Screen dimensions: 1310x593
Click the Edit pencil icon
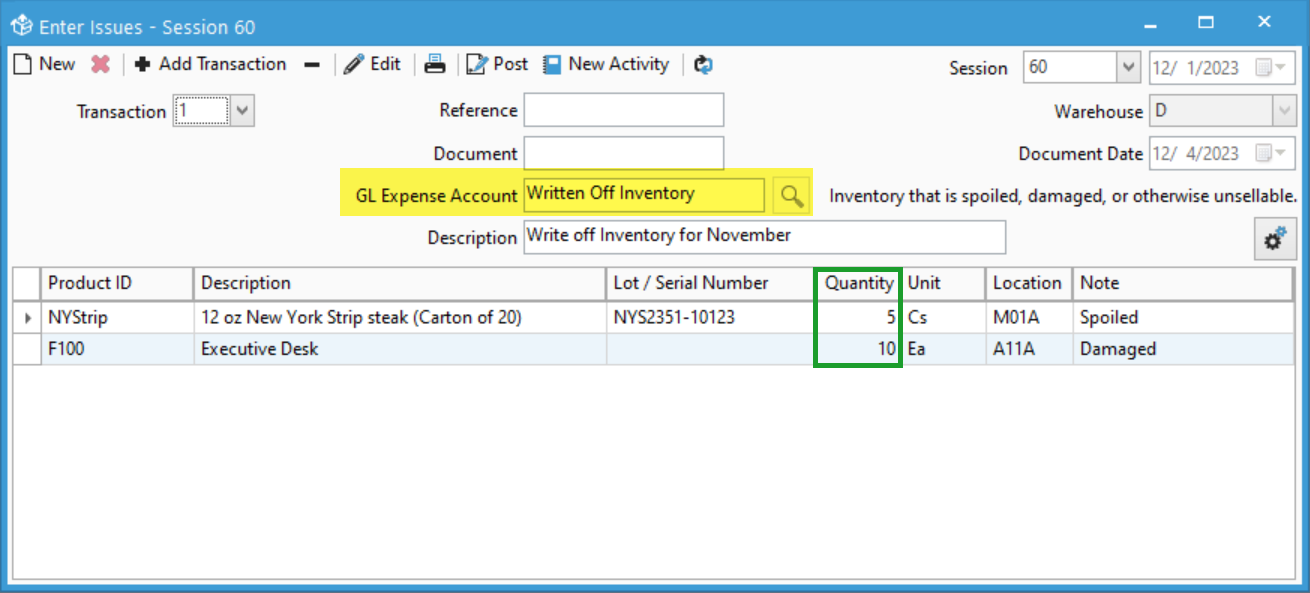click(x=354, y=64)
